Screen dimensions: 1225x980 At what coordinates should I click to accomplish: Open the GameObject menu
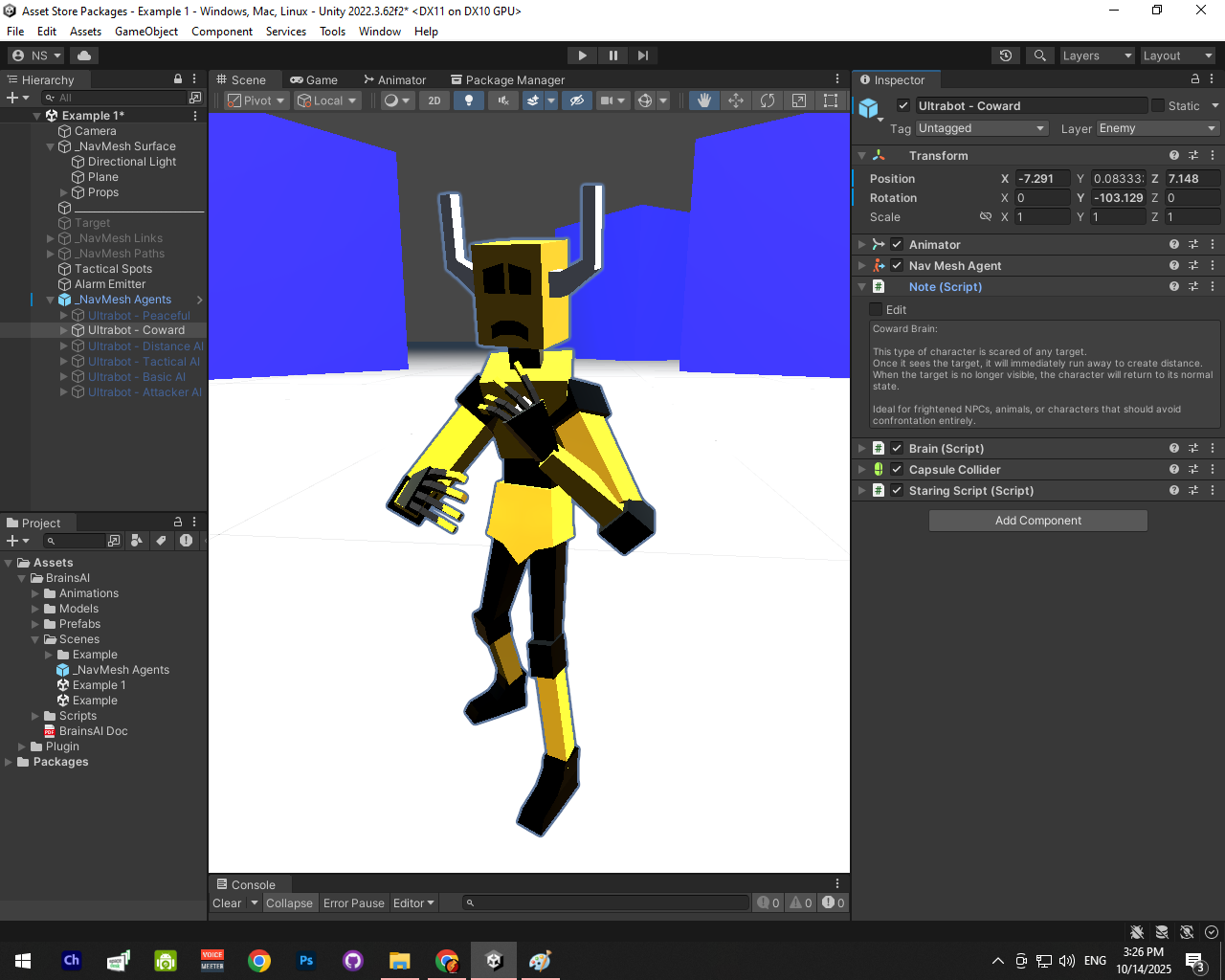[145, 32]
